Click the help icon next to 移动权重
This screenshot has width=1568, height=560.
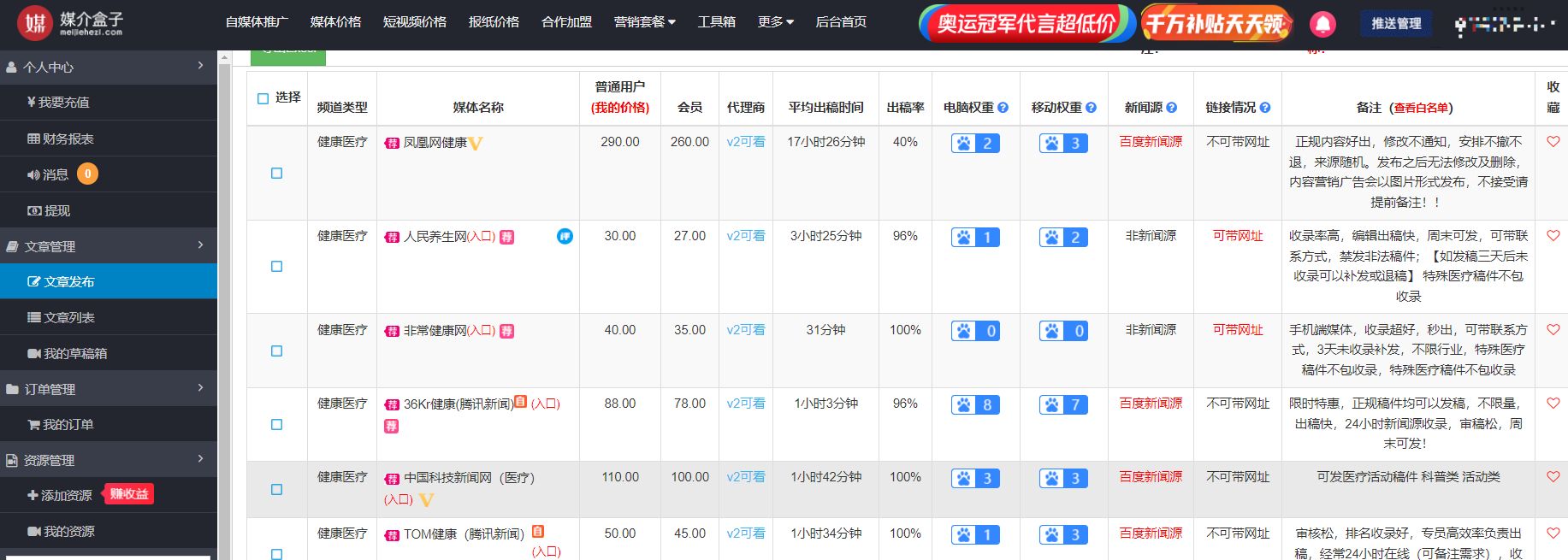(x=1091, y=108)
